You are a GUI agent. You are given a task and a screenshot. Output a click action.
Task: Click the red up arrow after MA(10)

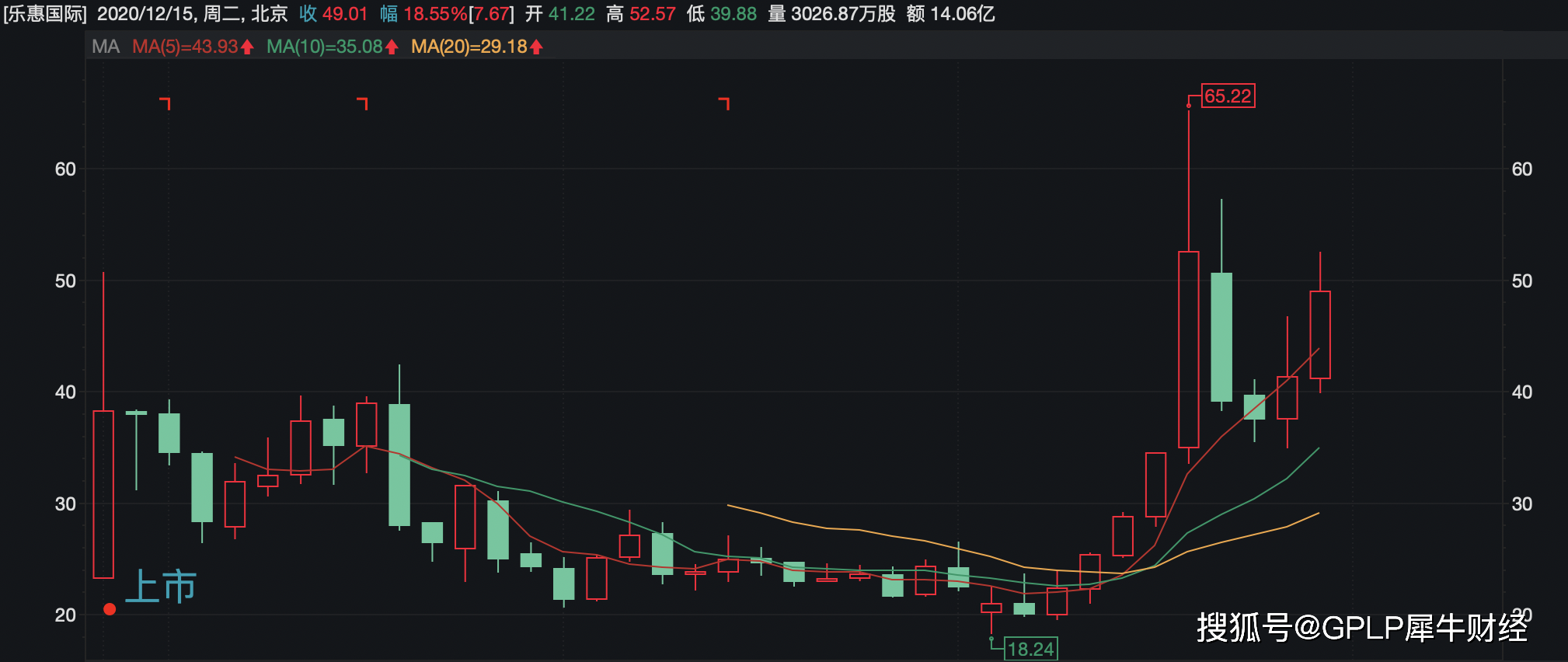[392, 47]
